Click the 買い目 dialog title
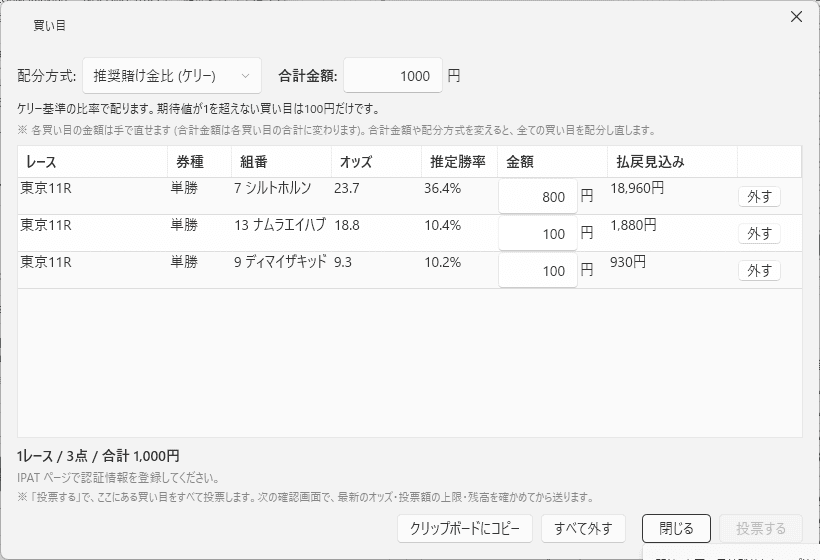820x560 pixels. [49, 25]
